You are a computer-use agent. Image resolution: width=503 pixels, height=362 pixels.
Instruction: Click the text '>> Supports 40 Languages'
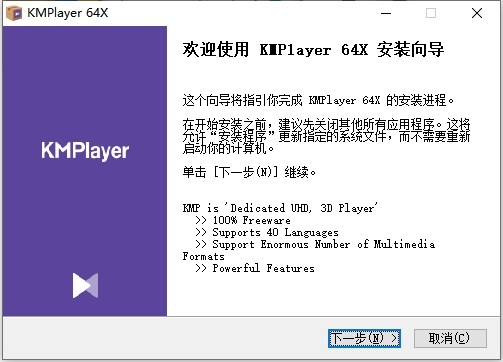267,232
